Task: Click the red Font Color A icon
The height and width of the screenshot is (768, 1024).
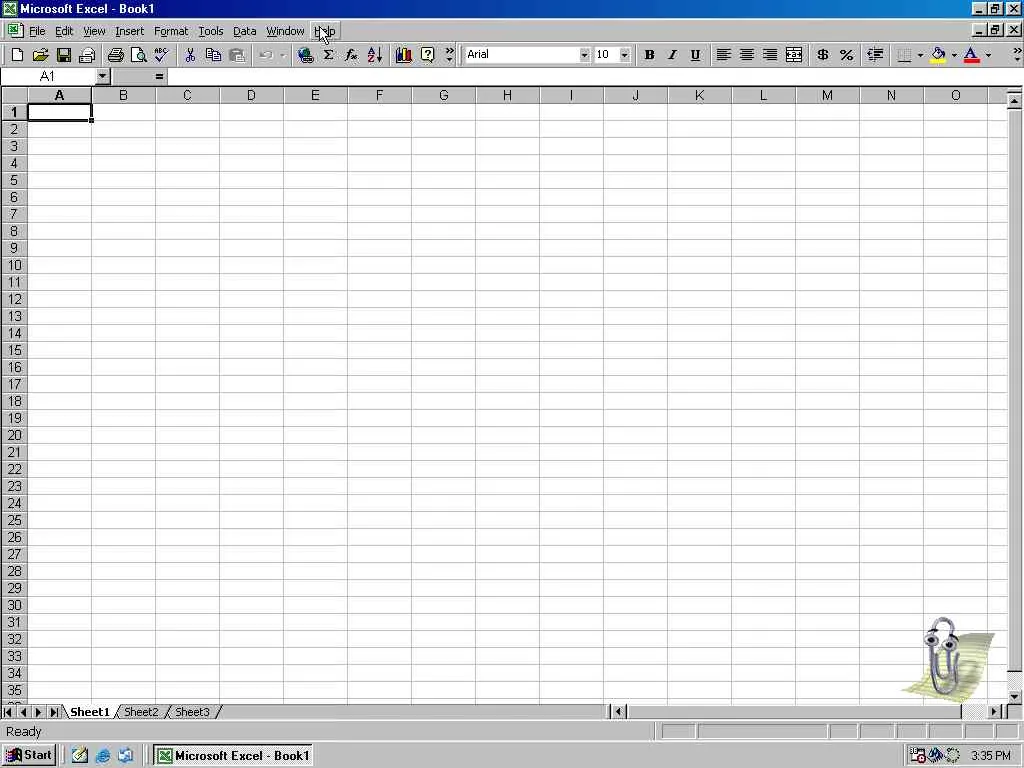Action: [x=972, y=55]
